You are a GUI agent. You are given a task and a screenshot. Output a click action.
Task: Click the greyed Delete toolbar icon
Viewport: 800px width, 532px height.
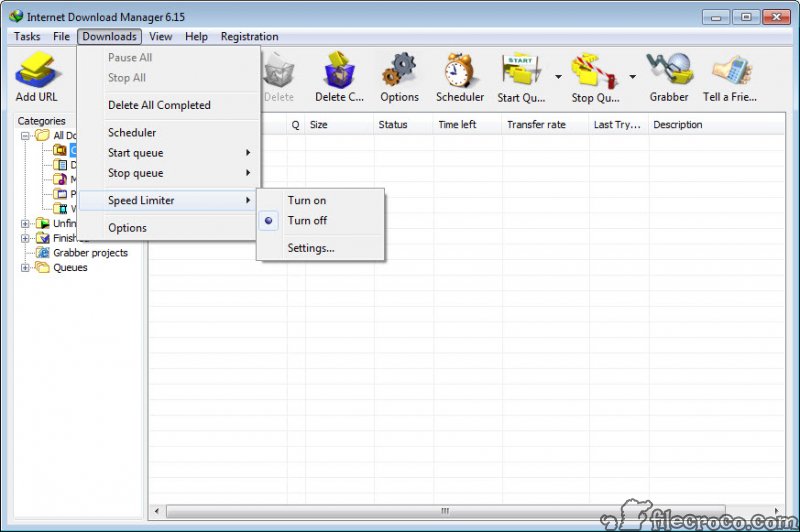279,70
